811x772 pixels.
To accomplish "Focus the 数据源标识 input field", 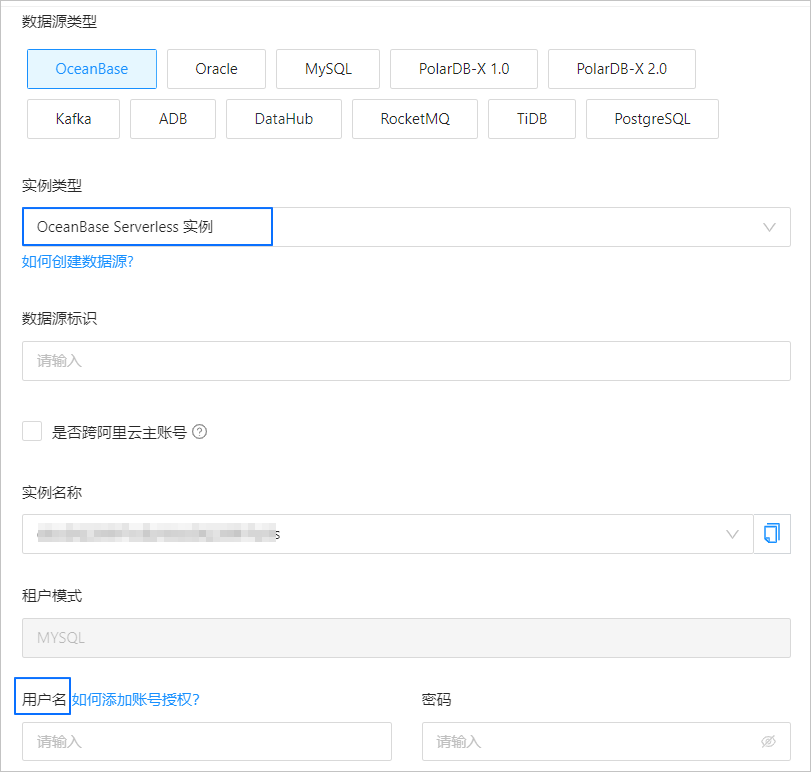I will pyautogui.click(x=406, y=361).
